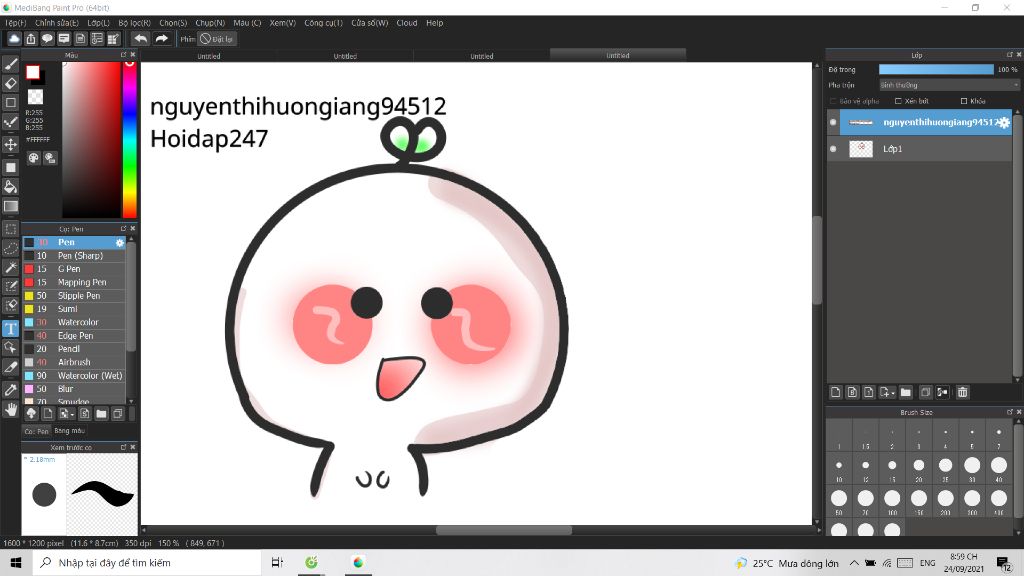Select the Gradient tool
This screenshot has width=1024, height=576.
(x=10, y=206)
